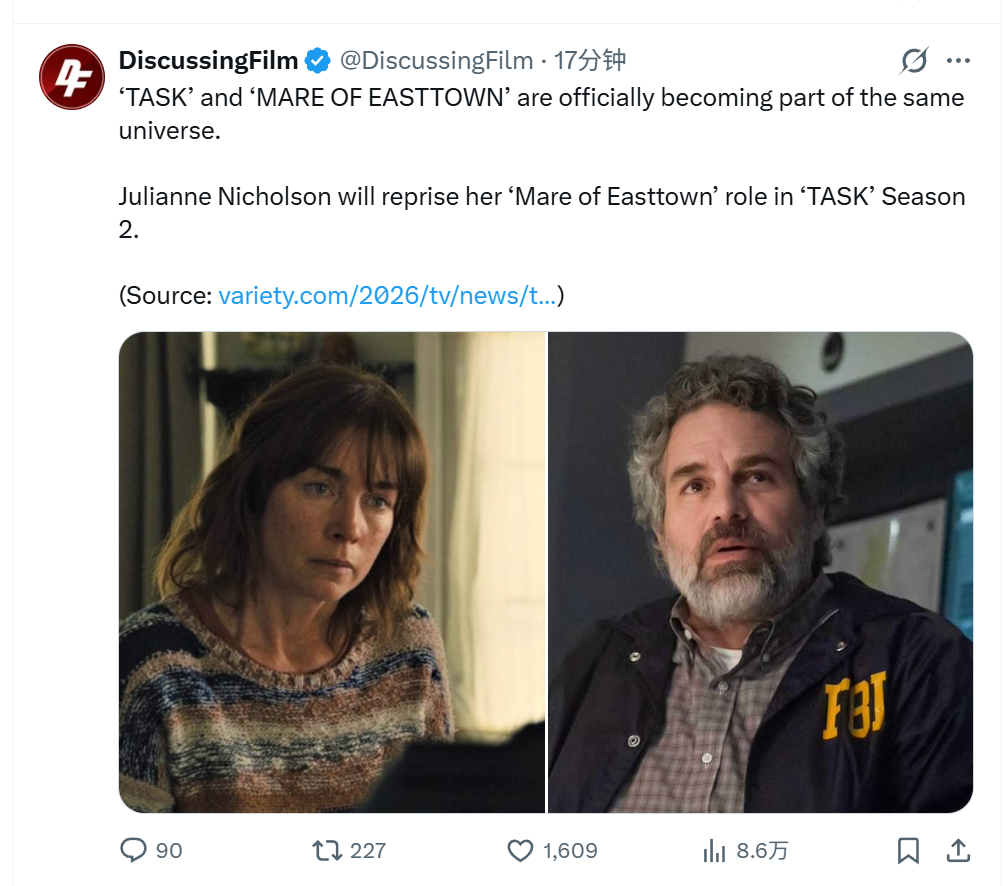Open the right photo of man in FBI jacket
This screenshot has height=886, width=1005.
(760, 572)
